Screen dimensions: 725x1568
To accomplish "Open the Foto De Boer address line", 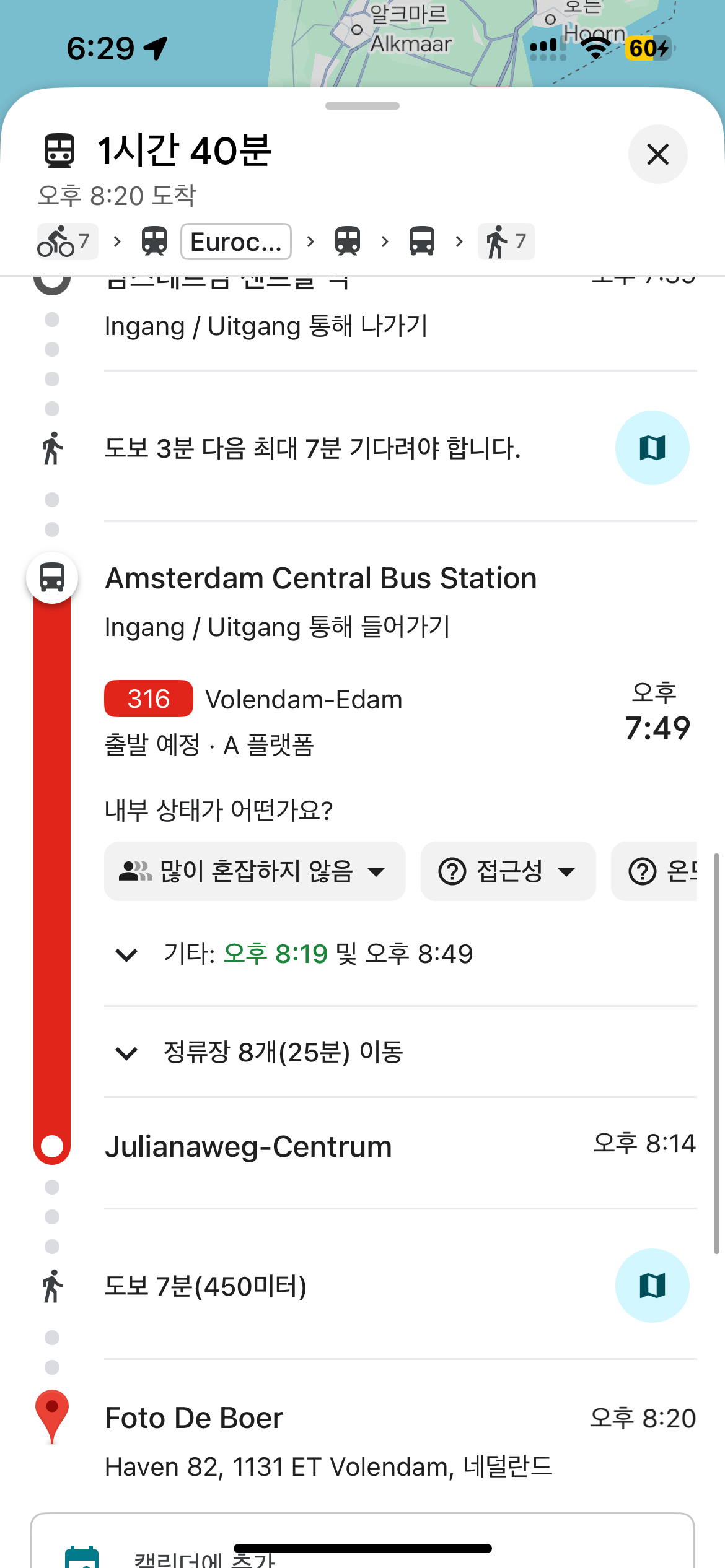I will [328, 1467].
